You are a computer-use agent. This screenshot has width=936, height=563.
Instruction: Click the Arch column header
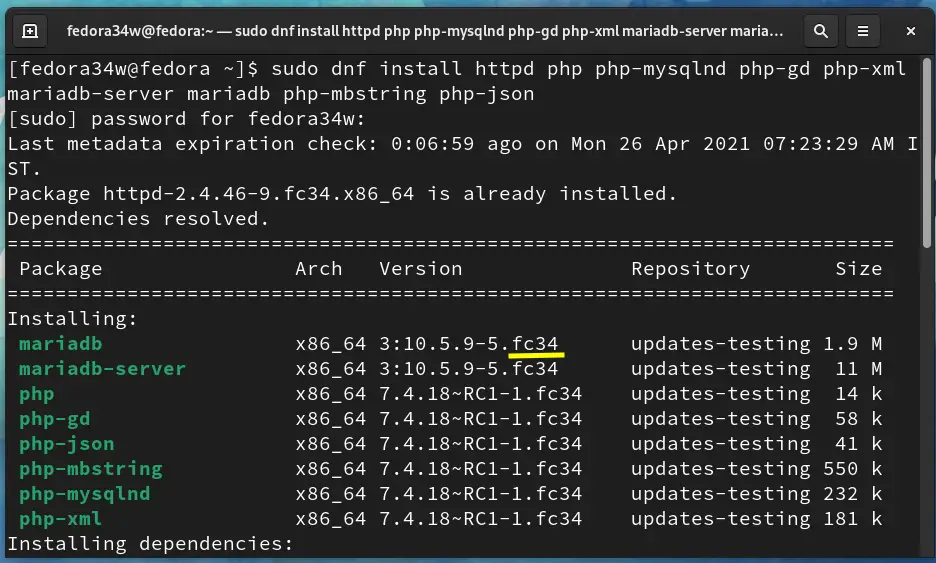coord(319,269)
